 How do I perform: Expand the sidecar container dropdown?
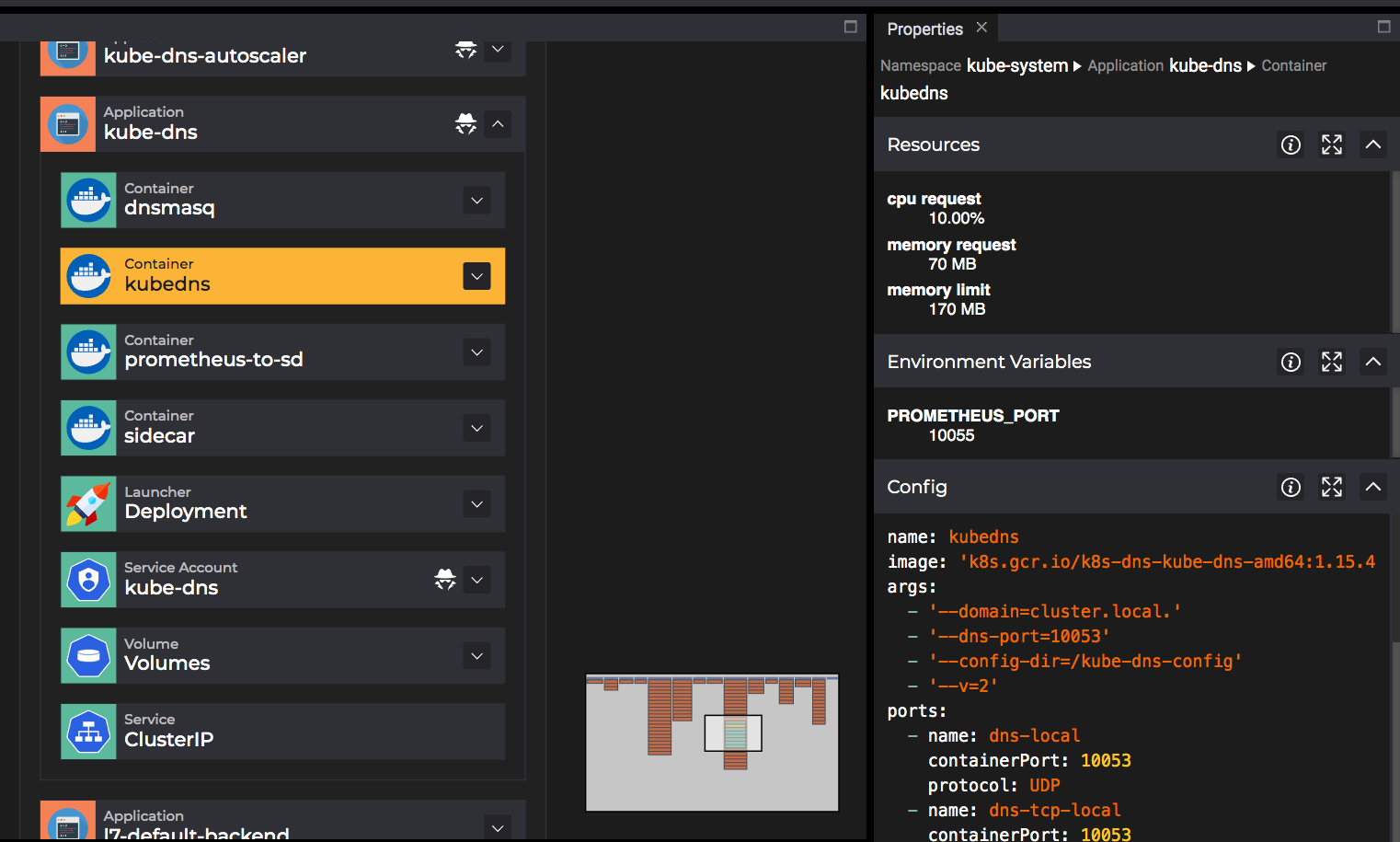(476, 428)
